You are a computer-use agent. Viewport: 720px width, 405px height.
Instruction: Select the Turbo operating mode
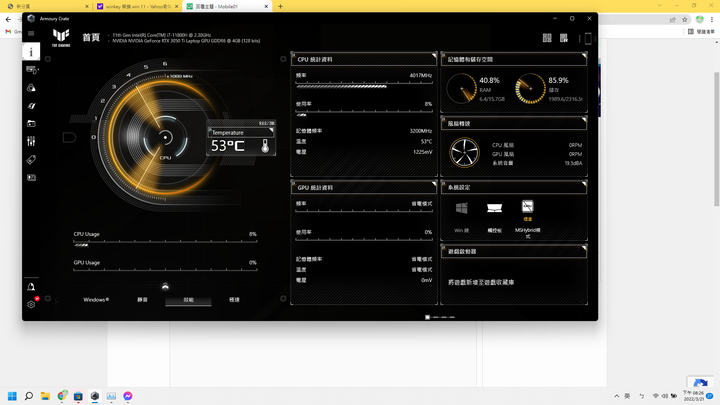pyautogui.click(x=234, y=300)
